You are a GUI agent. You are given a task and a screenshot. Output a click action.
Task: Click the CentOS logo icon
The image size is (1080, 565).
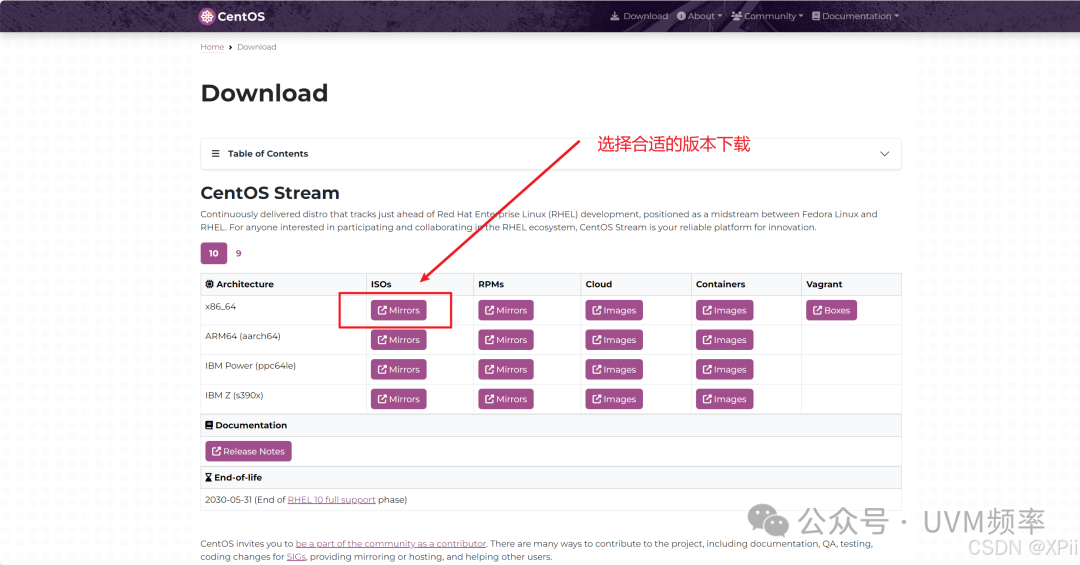(207, 17)
